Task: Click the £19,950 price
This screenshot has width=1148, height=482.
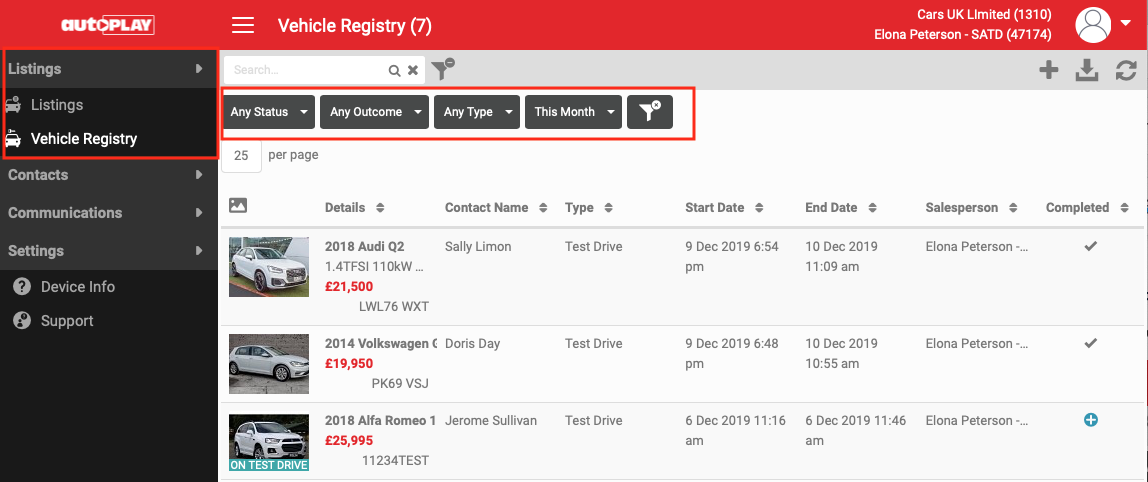Action: point(348,363)
